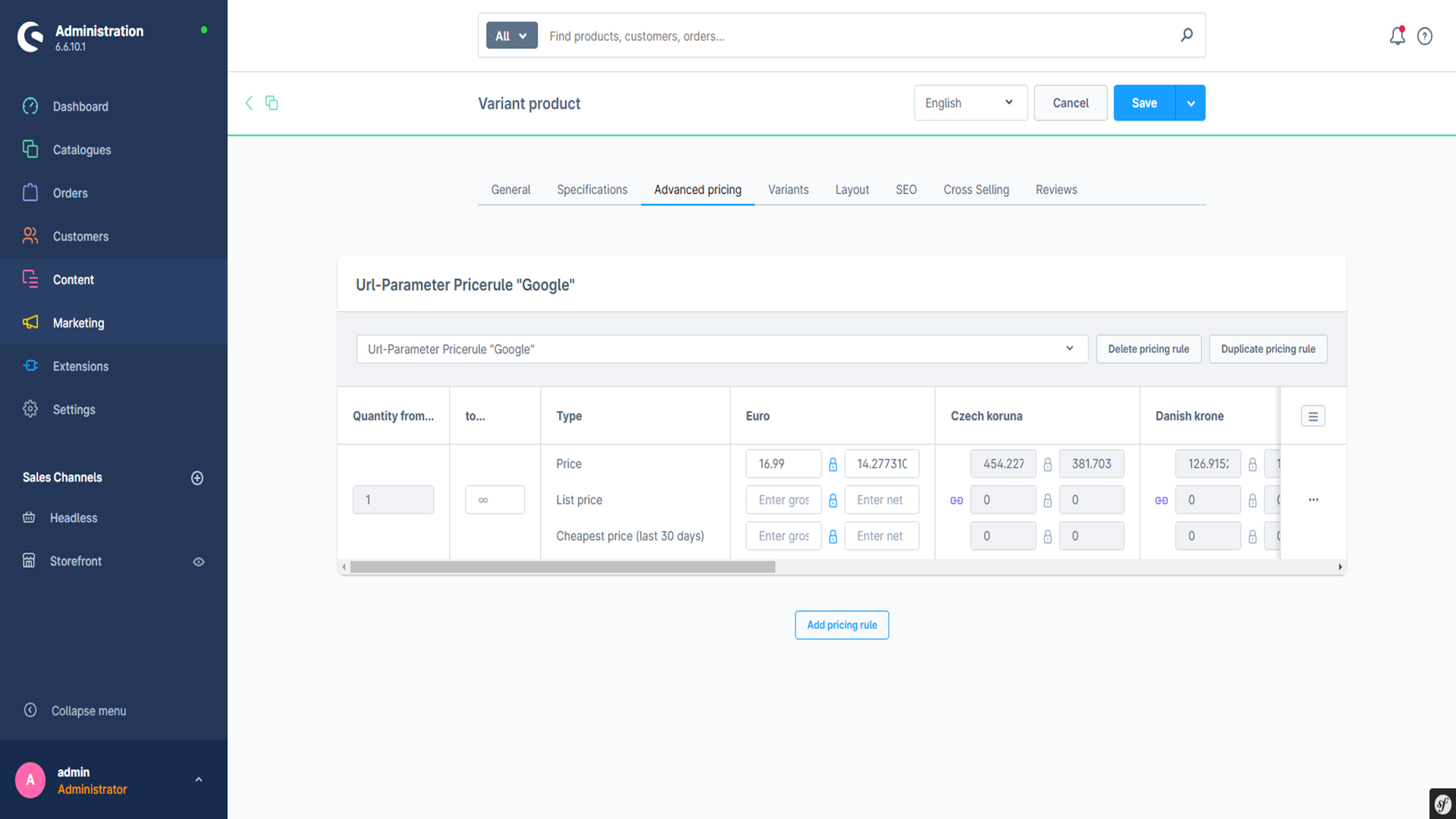The image size is (1456, 819).
Task: Go back using the arrow icon
Action: click(249, 103)
